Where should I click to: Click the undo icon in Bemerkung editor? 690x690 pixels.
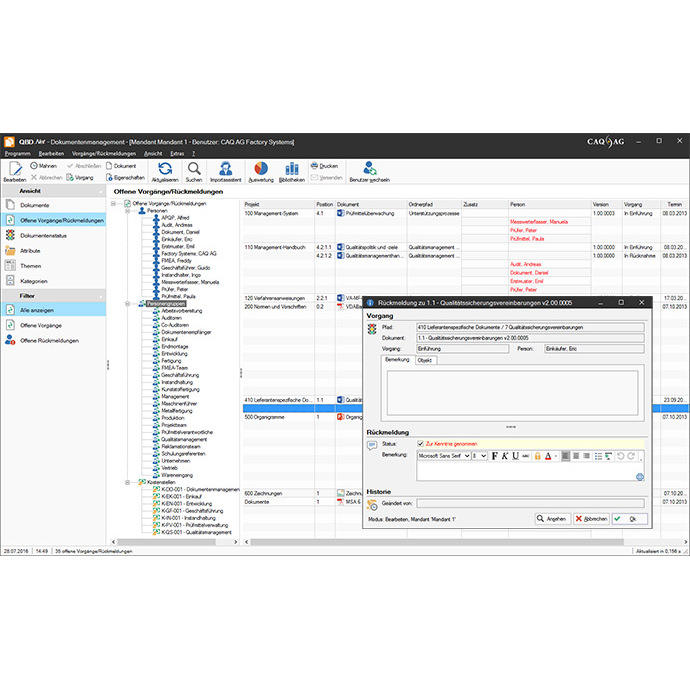tap(620, 456)
